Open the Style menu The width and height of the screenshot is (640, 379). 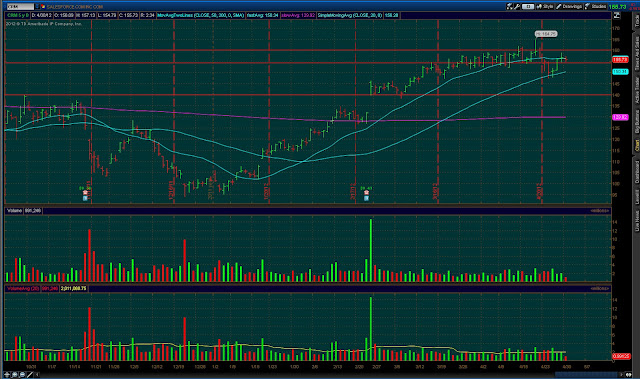coord(545,7)
